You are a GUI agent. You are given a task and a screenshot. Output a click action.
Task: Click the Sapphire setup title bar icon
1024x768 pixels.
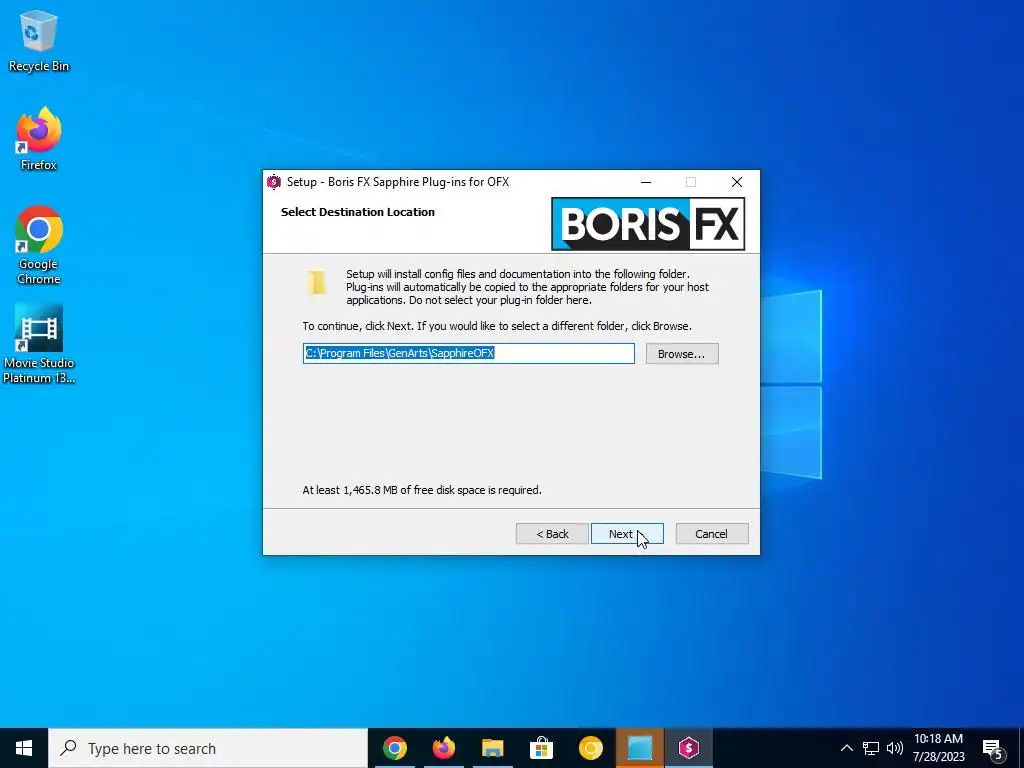[x=274, y=182]
